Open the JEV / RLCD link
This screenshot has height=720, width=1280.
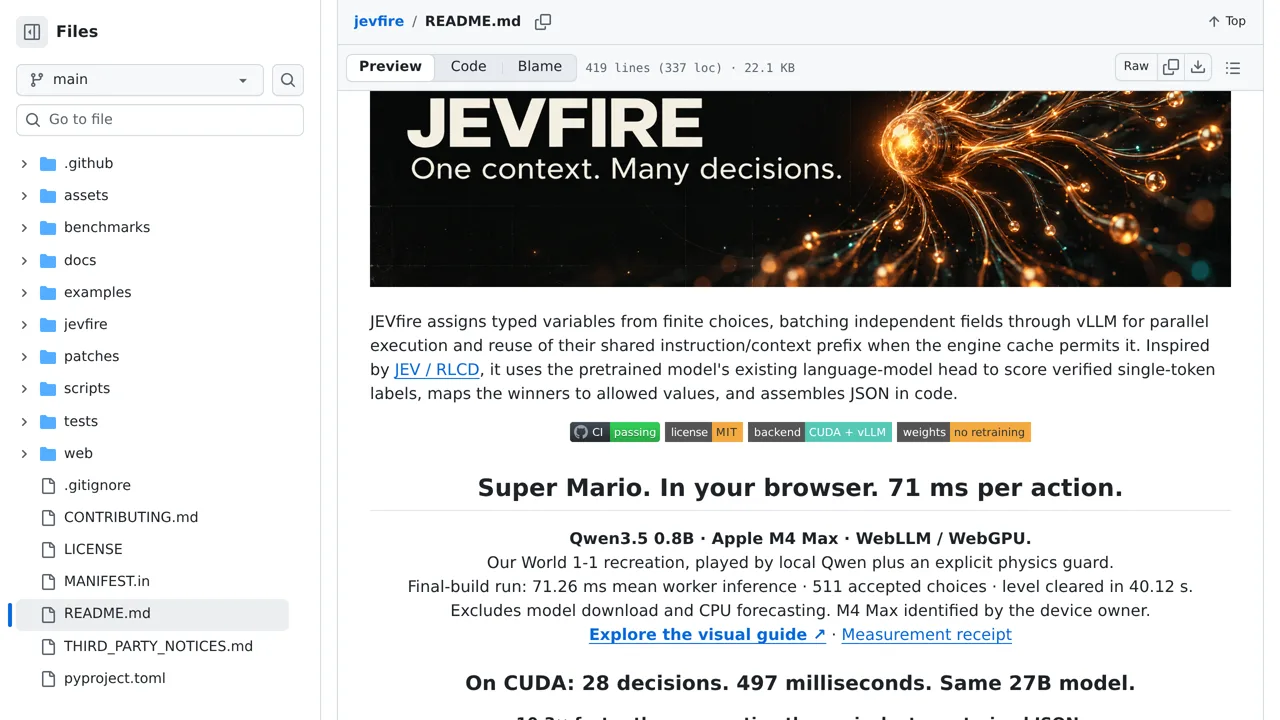coord(438,369)
